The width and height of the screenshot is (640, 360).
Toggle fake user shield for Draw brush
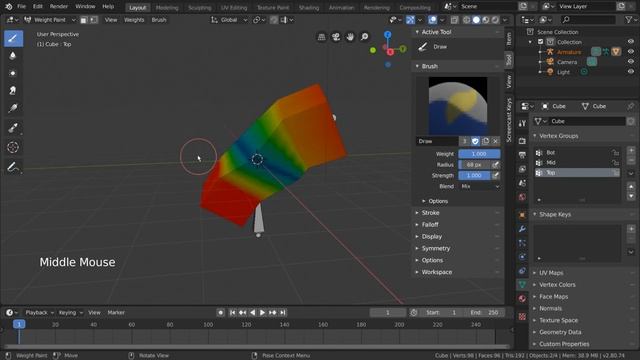pyautogui.click(x=475, y=141)
